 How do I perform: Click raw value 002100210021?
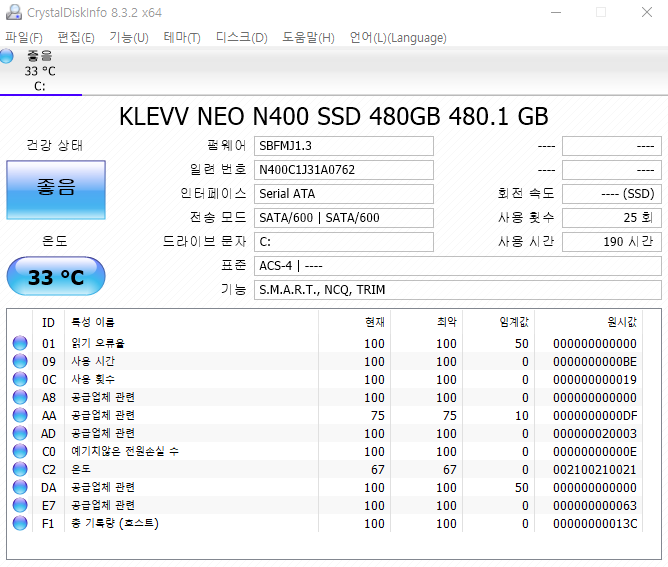595,469
